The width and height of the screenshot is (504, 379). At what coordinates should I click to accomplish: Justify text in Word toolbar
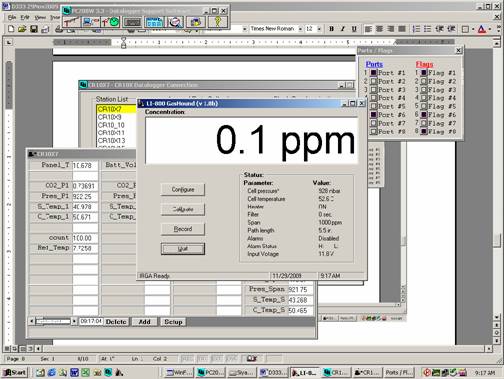point(402,29)
